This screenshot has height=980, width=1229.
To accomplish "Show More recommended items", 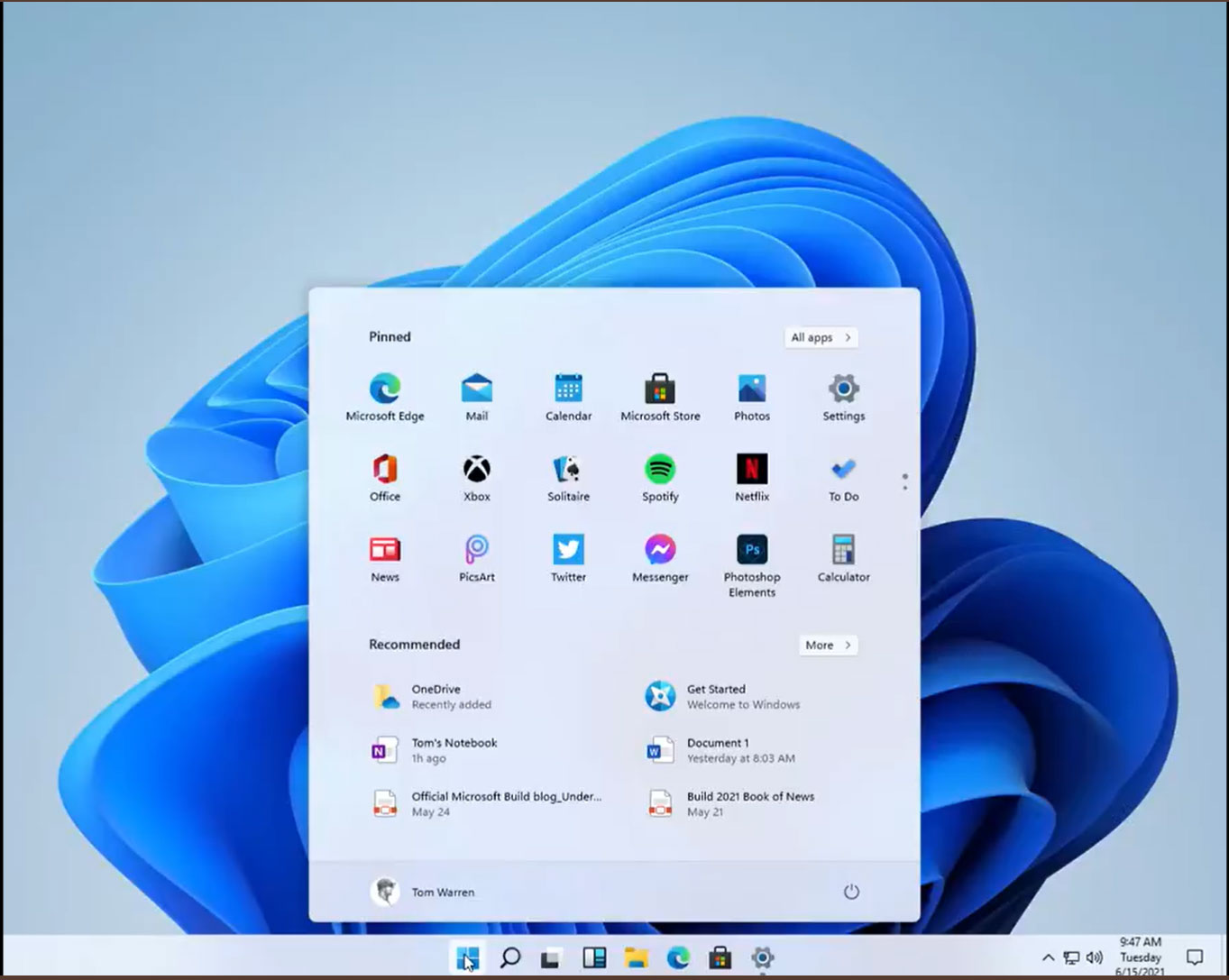I will [826, 645].
